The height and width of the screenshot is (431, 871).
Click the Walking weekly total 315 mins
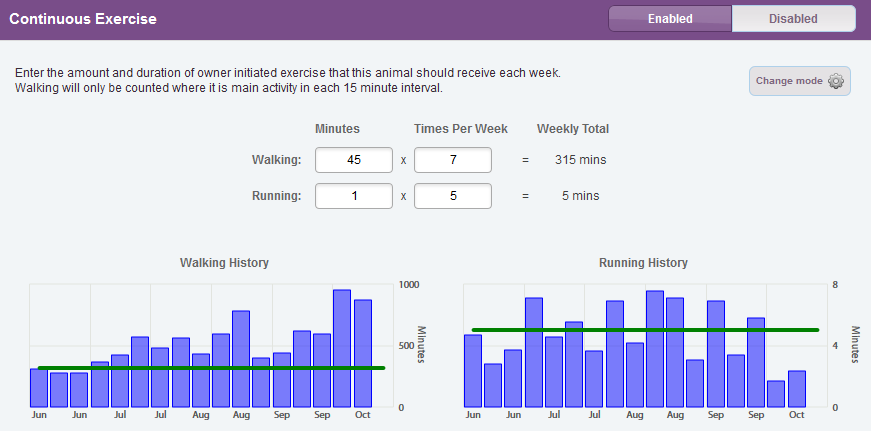(x=580, y=160)
